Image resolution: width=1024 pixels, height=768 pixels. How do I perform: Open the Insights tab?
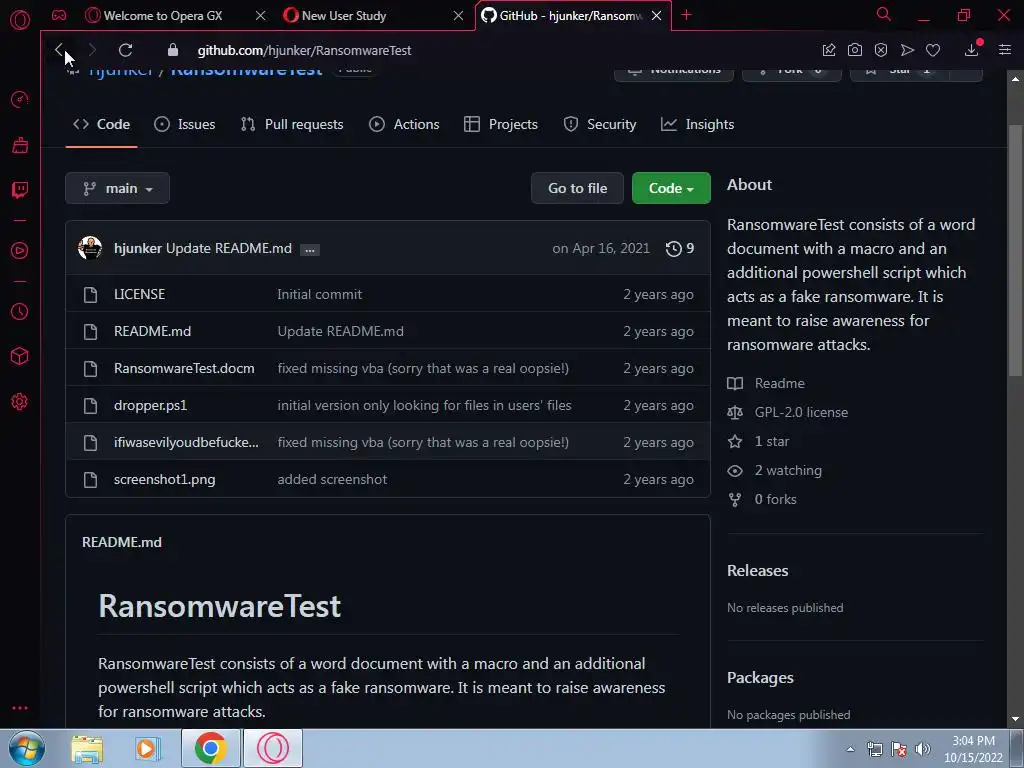pos(697,124)
